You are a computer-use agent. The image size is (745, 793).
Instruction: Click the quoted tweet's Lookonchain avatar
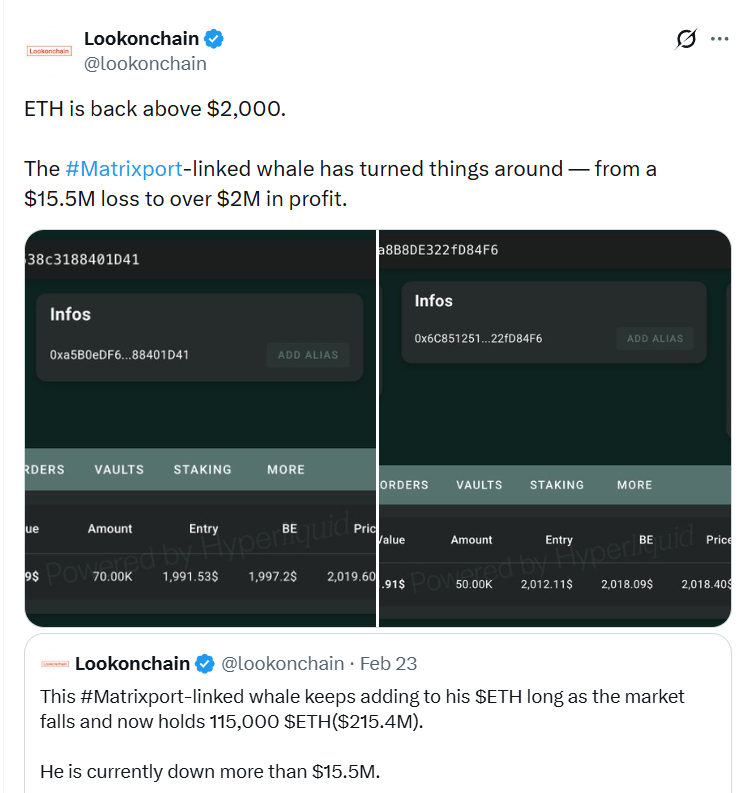click(x=55, y=663)
